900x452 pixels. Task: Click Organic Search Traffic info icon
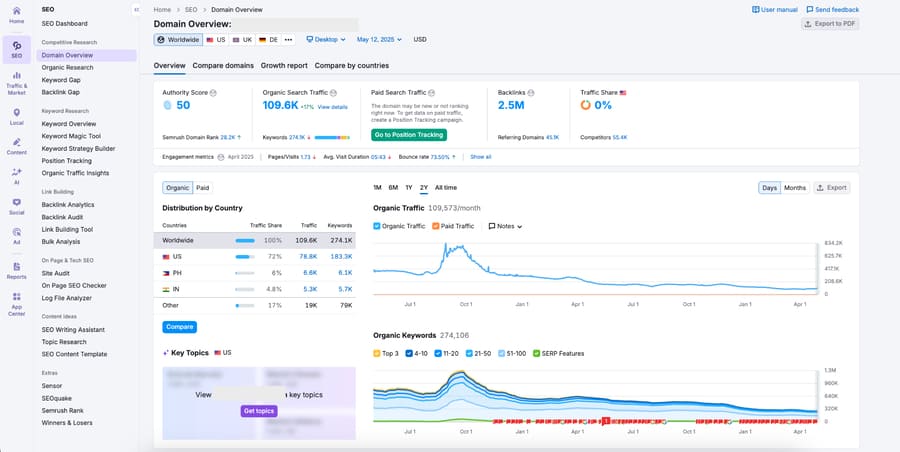pos(333,92)
